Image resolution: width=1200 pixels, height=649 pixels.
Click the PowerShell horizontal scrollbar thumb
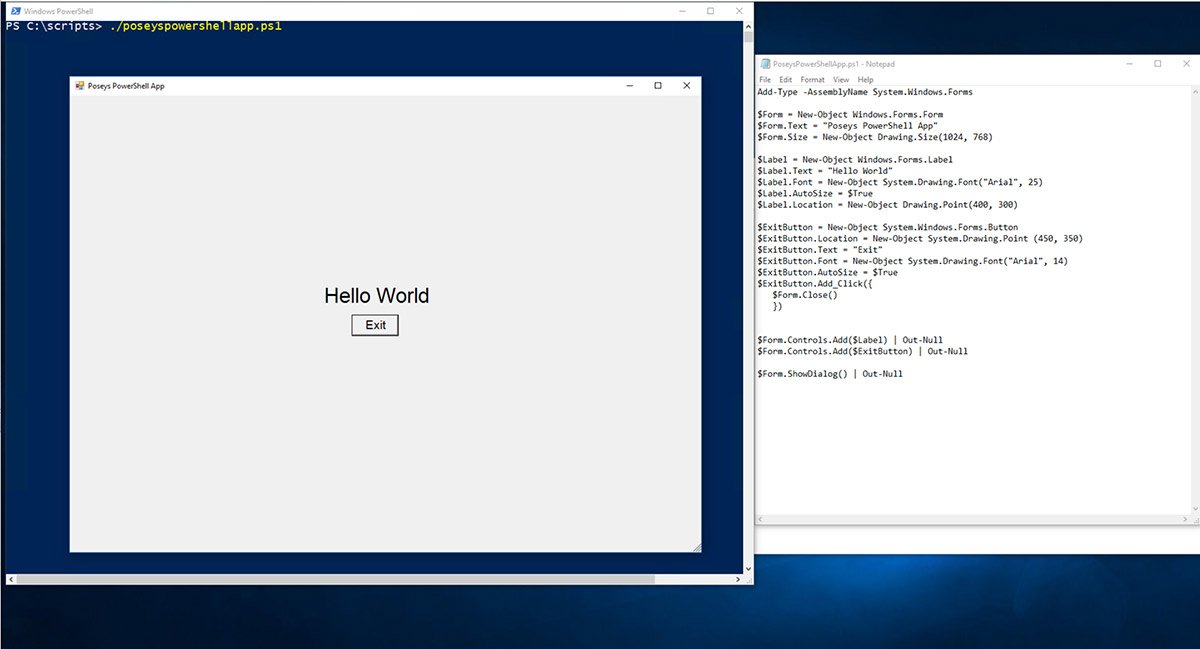pyautogui.click(x=335, y=579)
